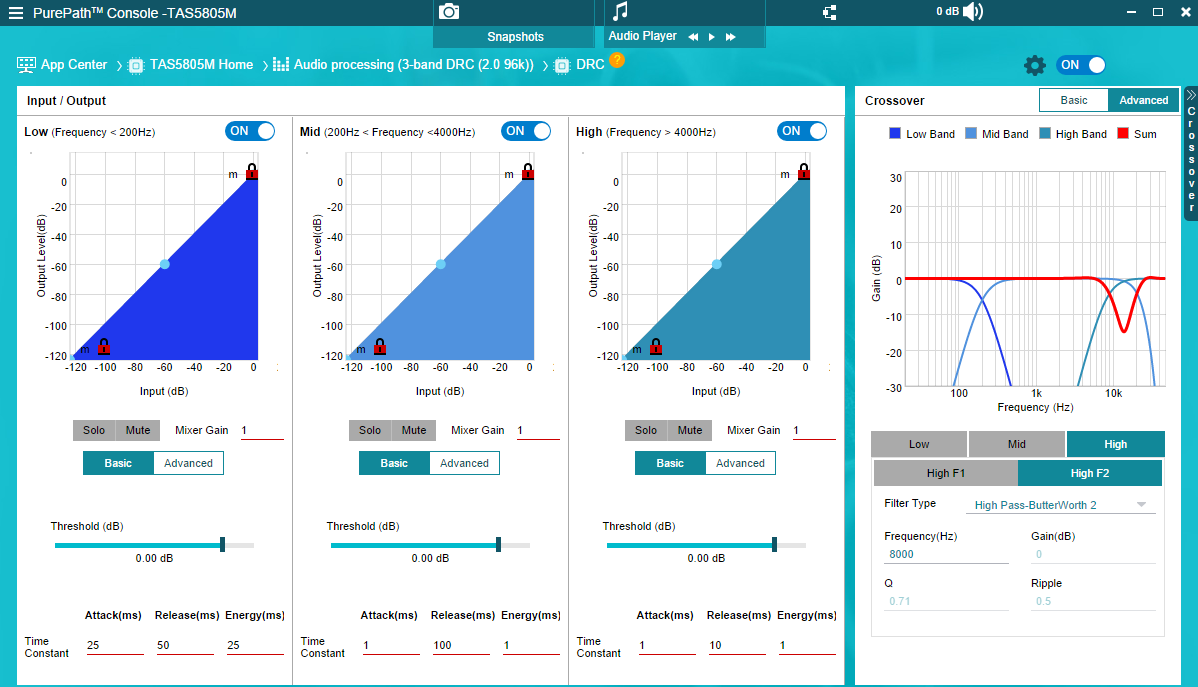This screenshot has width=1198, height=687.
Task: Click upper red lock on High band graph
Action: click(803, 171)
